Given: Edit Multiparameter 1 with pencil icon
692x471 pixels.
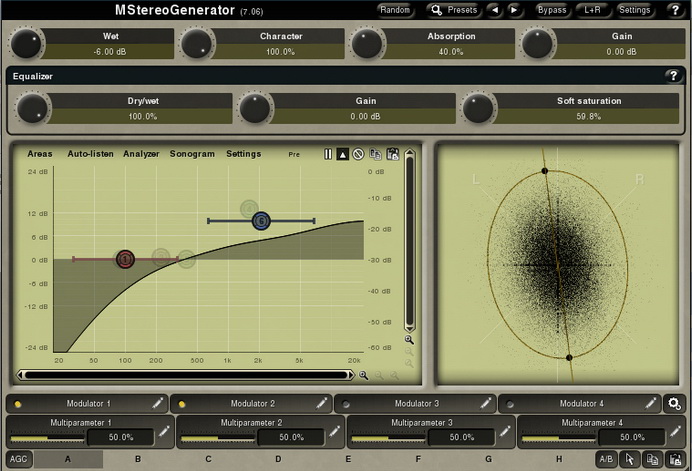Looking at the screenshot, I should [x=164, y=431].
